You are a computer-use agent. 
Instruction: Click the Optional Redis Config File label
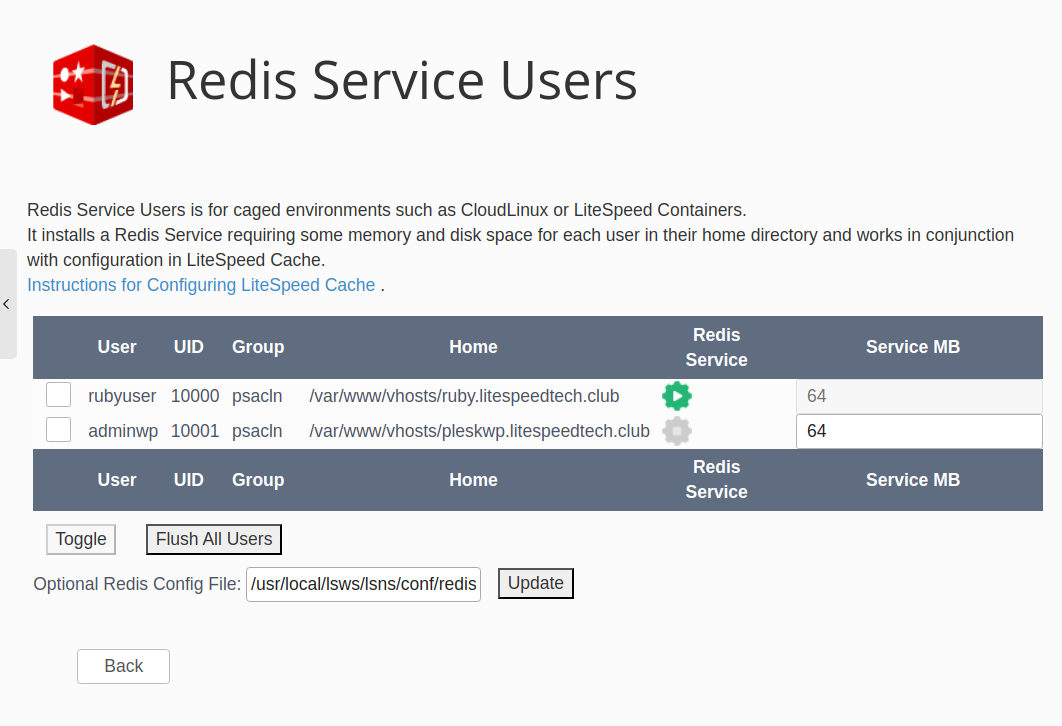click(x=137, y=584)
